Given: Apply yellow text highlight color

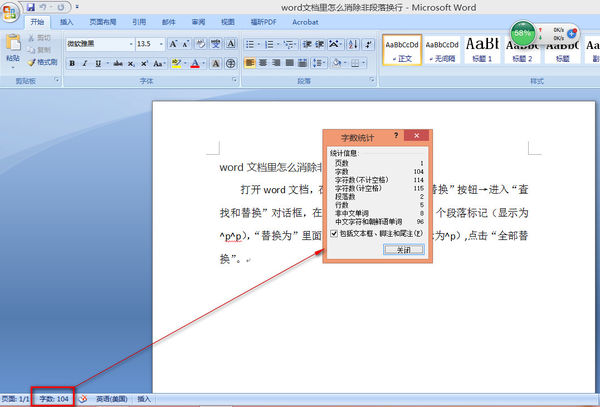Looking at the screenshot, I should (x=176, y=63).
